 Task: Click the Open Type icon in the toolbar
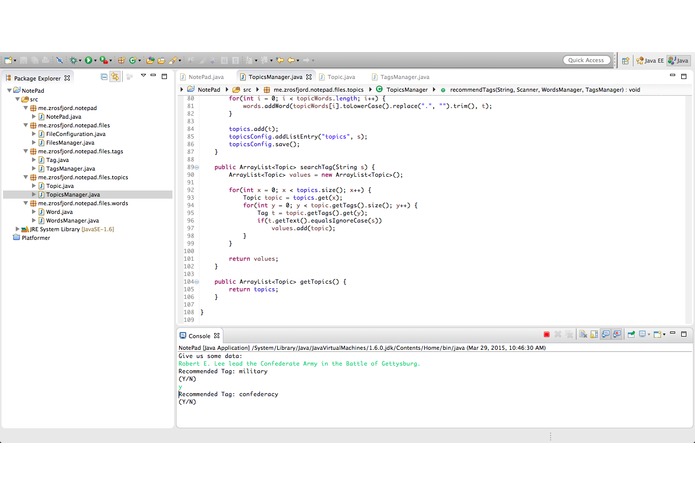tap(150, 60)
